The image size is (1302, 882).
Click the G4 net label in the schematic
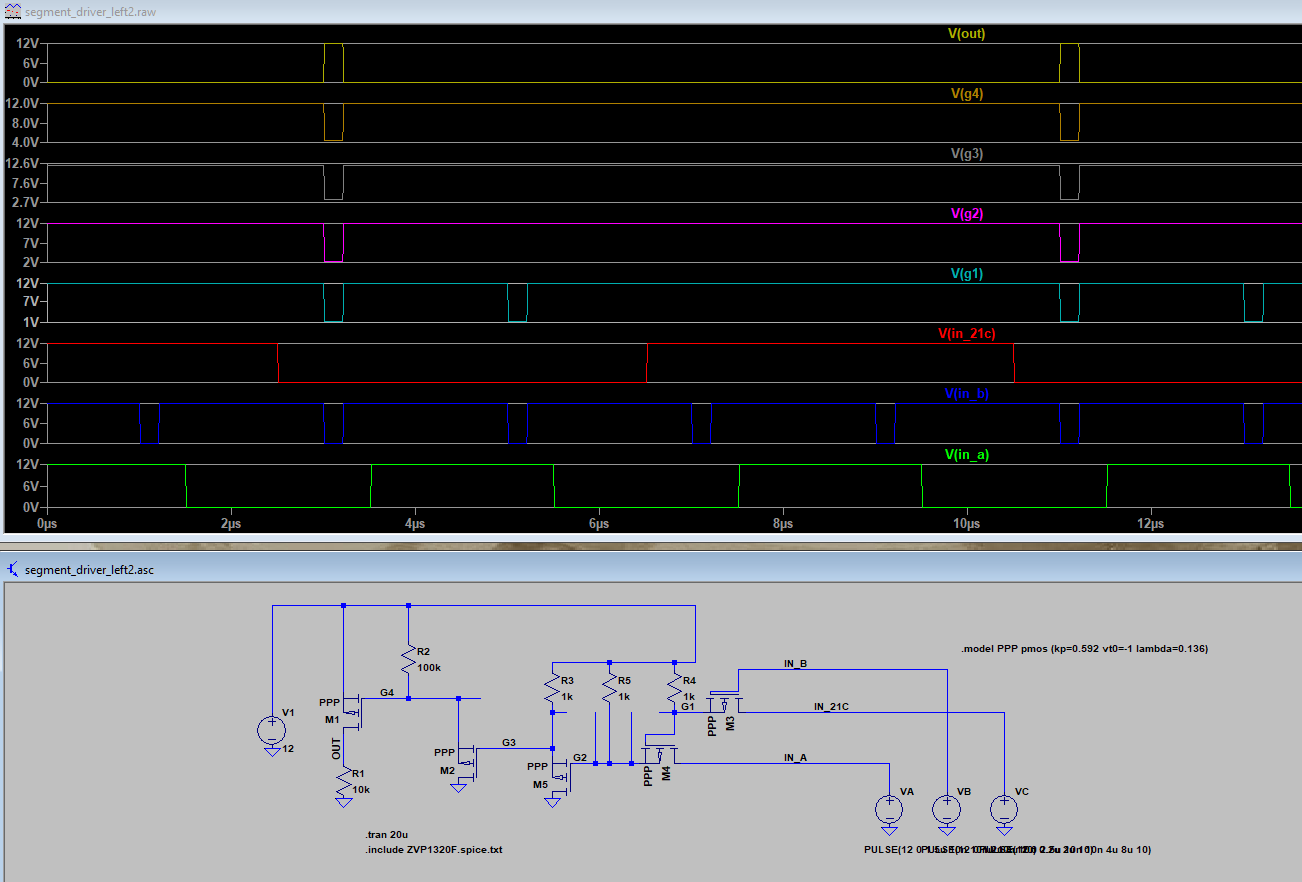[x=387, y=692]
